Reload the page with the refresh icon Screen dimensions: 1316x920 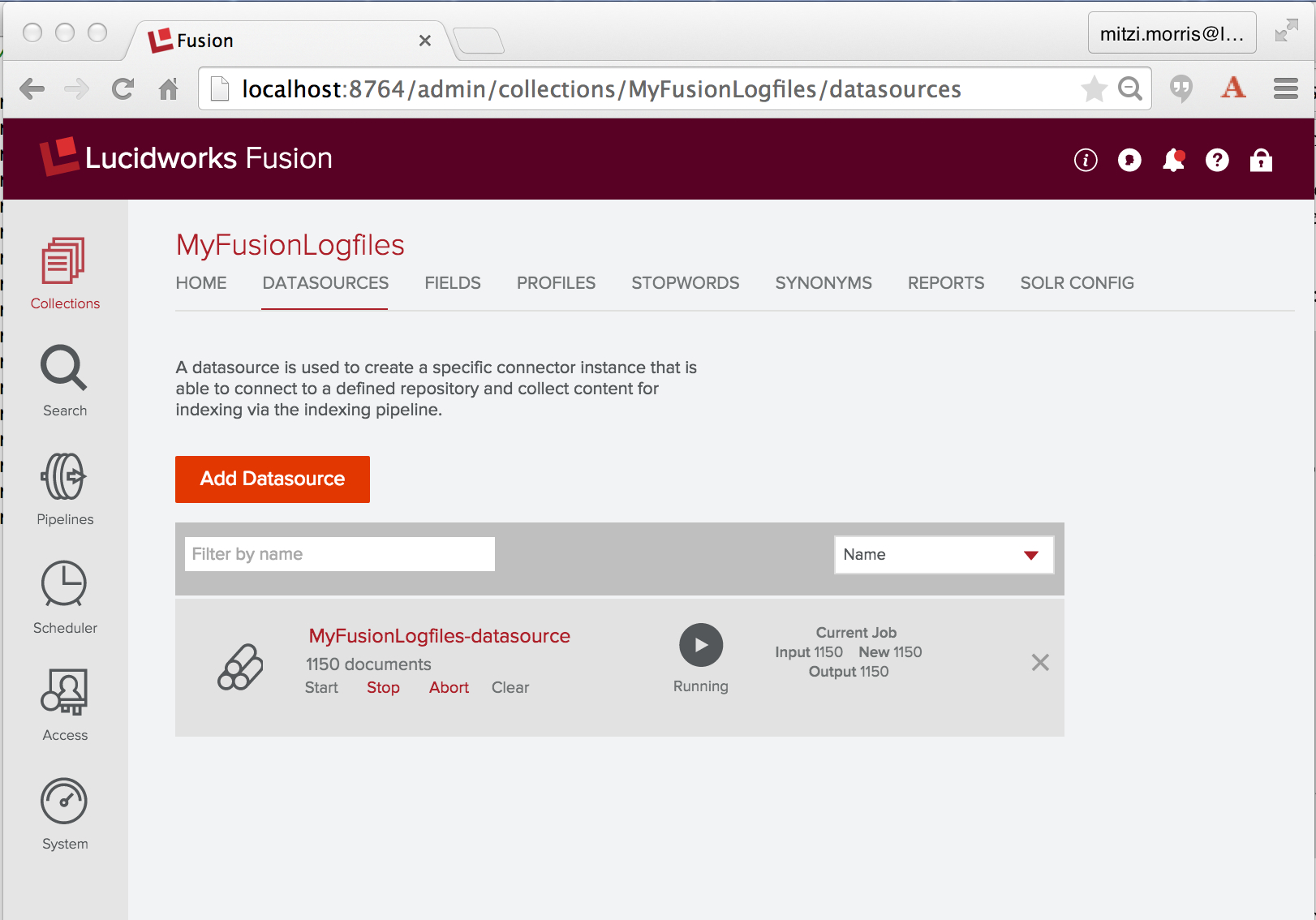[x=123, y=88]
